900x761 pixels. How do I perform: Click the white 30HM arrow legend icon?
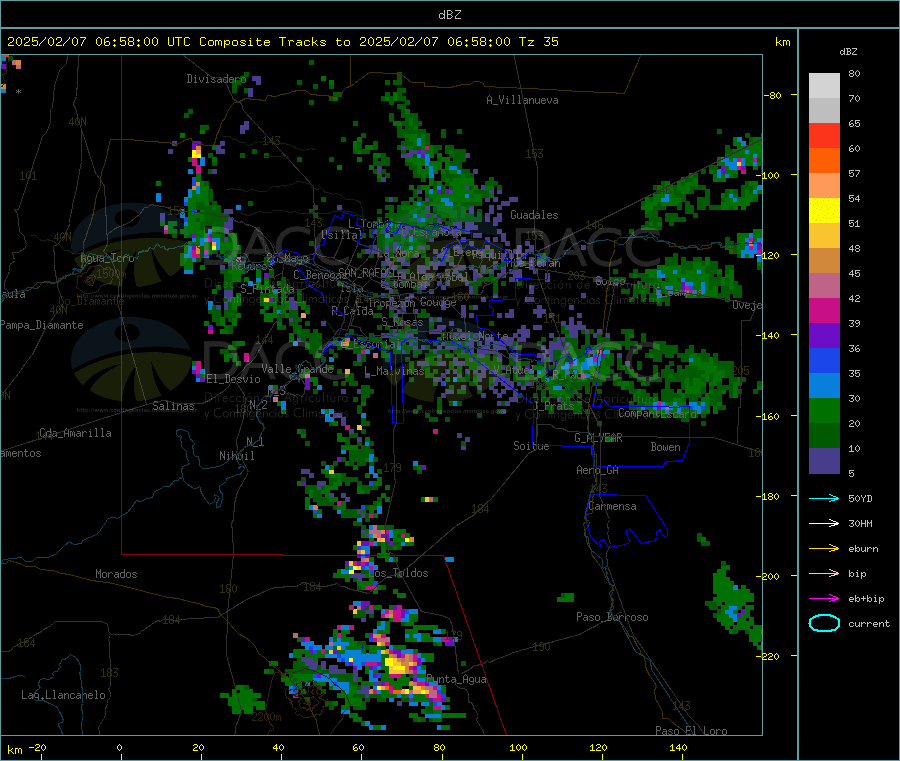tap(824, 523)
